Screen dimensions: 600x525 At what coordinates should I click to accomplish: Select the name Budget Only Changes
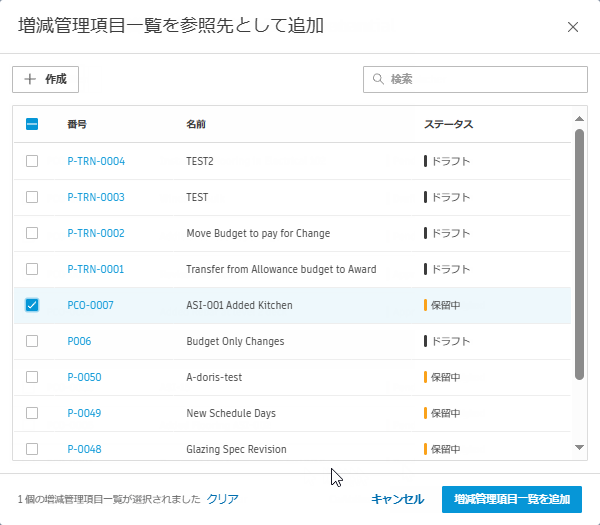(x=235, y=341)
